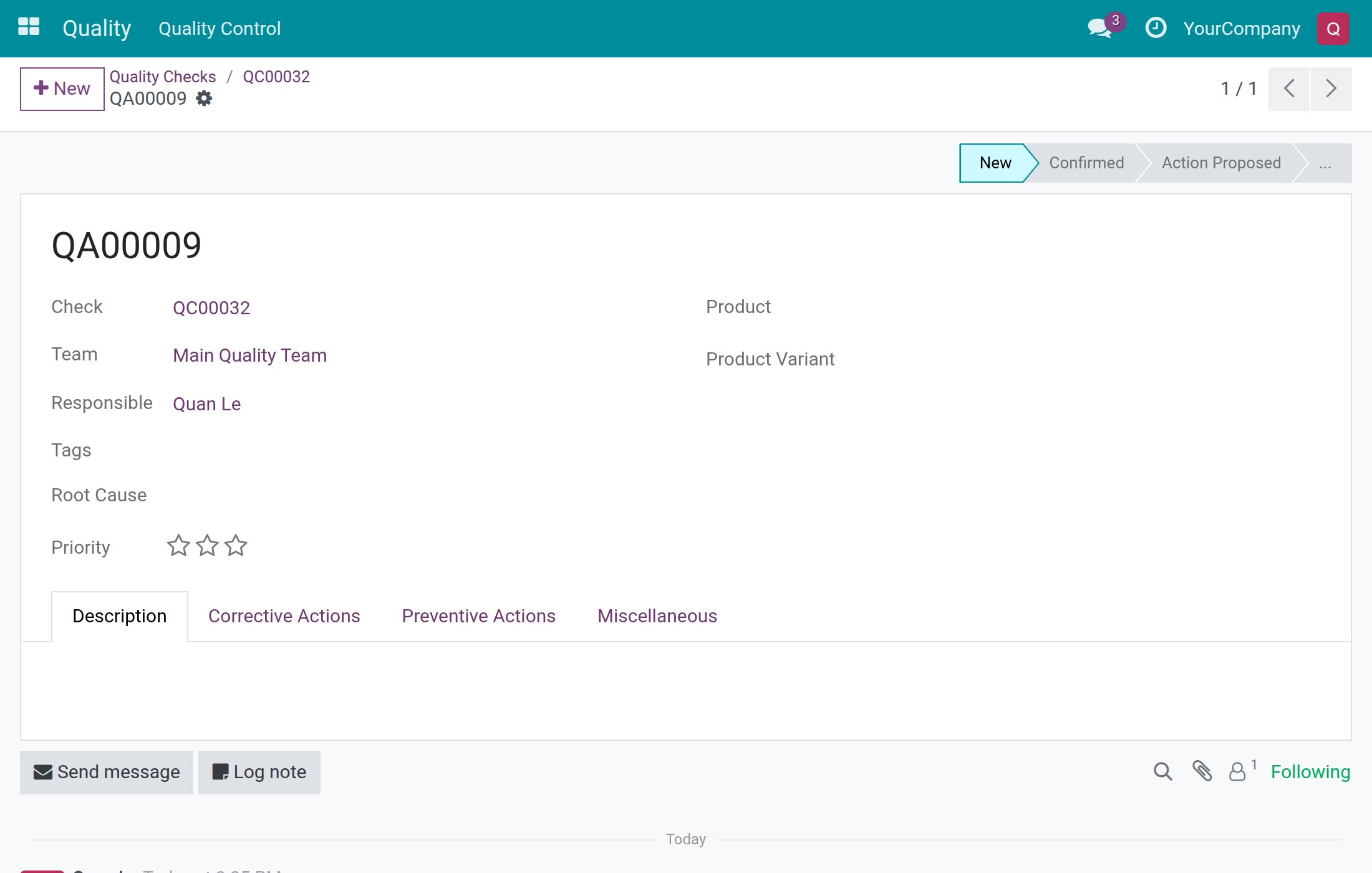Image resolution: width=1372 pixels, height=873 pixels.
Task: Search chatter messages magnifier icon
Action: [x=1162, y=771]
